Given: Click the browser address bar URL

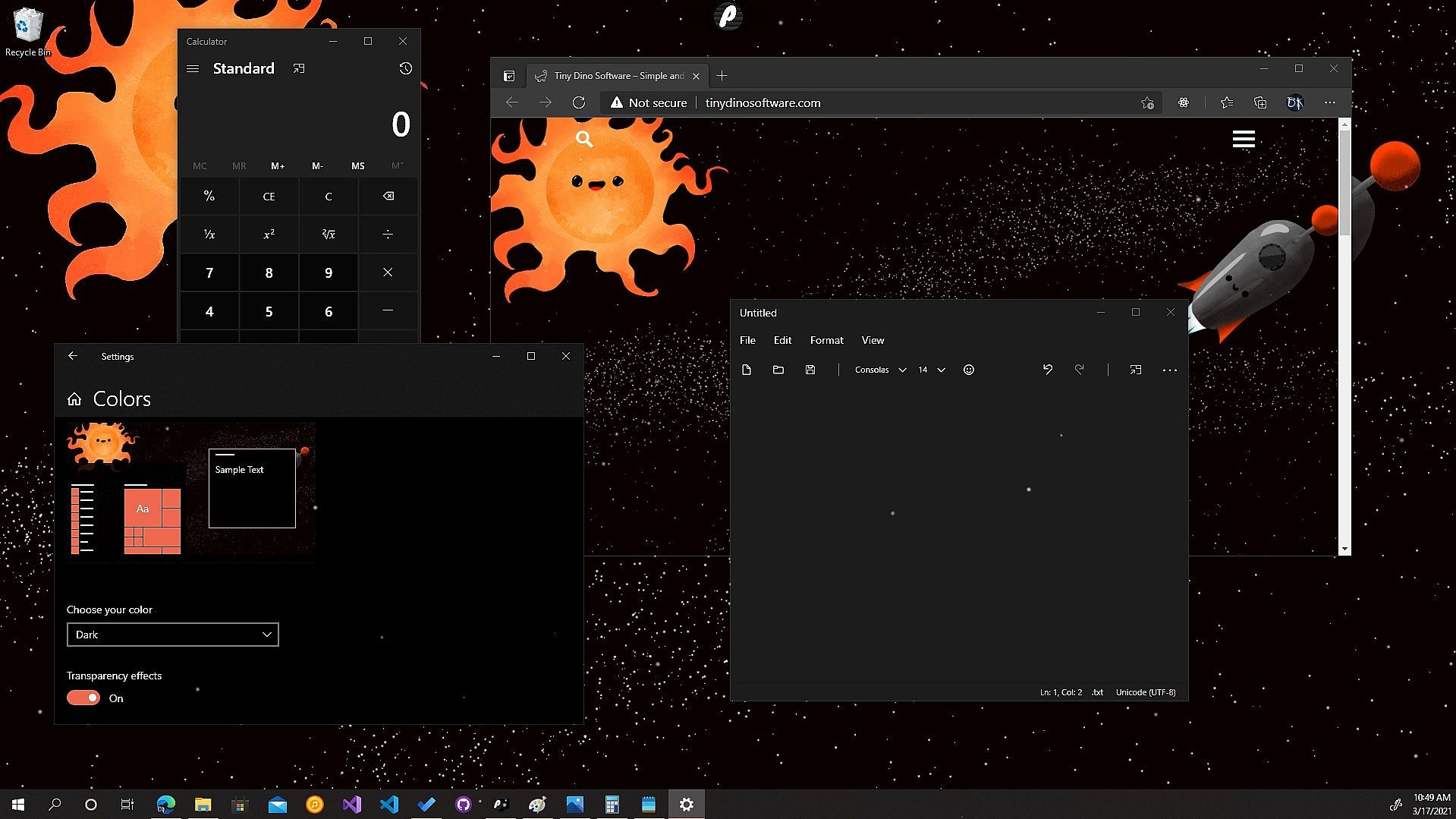Looking at the screenshot, I should pyautogui.click(x=763, y=102).
